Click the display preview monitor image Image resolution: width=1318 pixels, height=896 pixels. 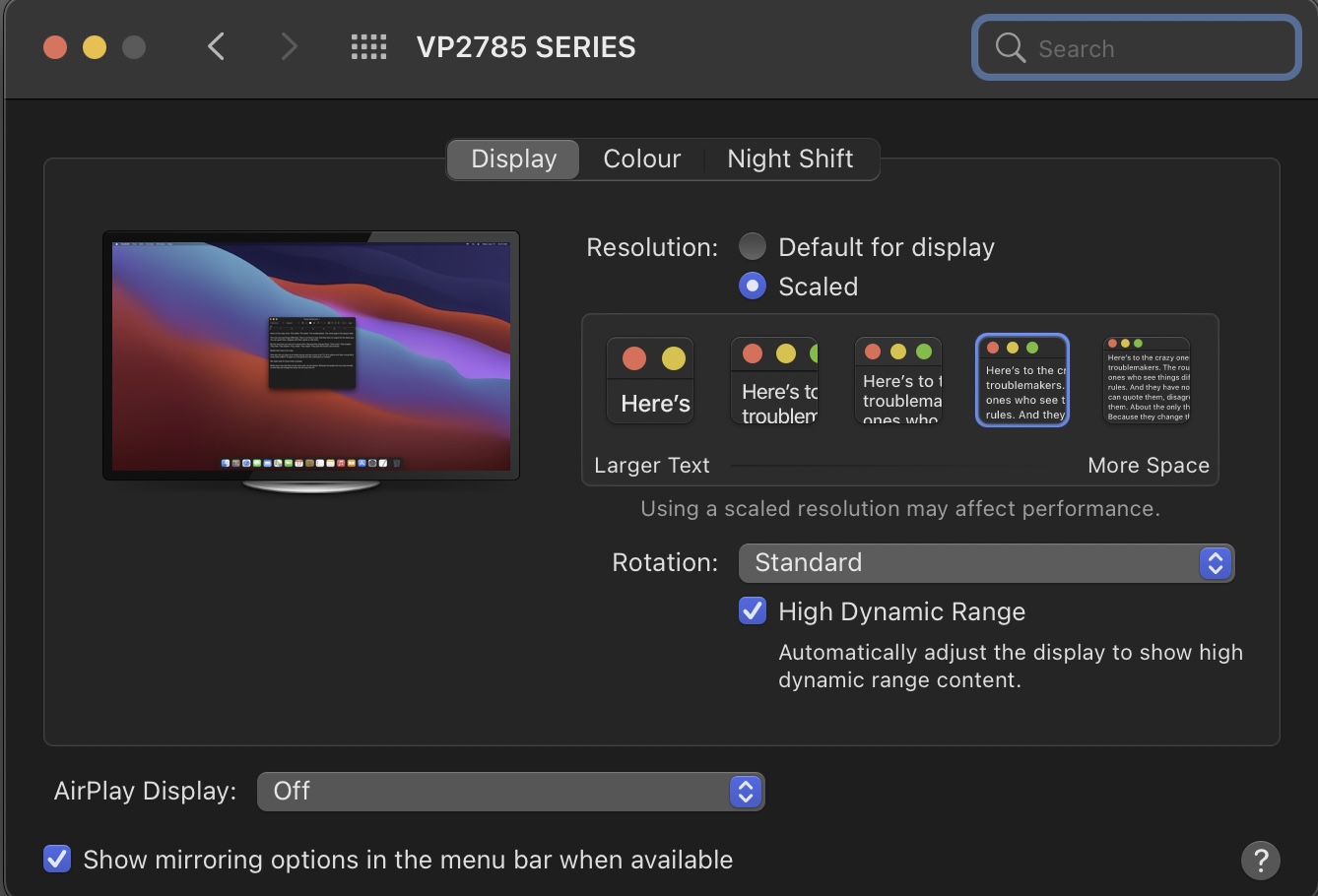pos(311,362)
